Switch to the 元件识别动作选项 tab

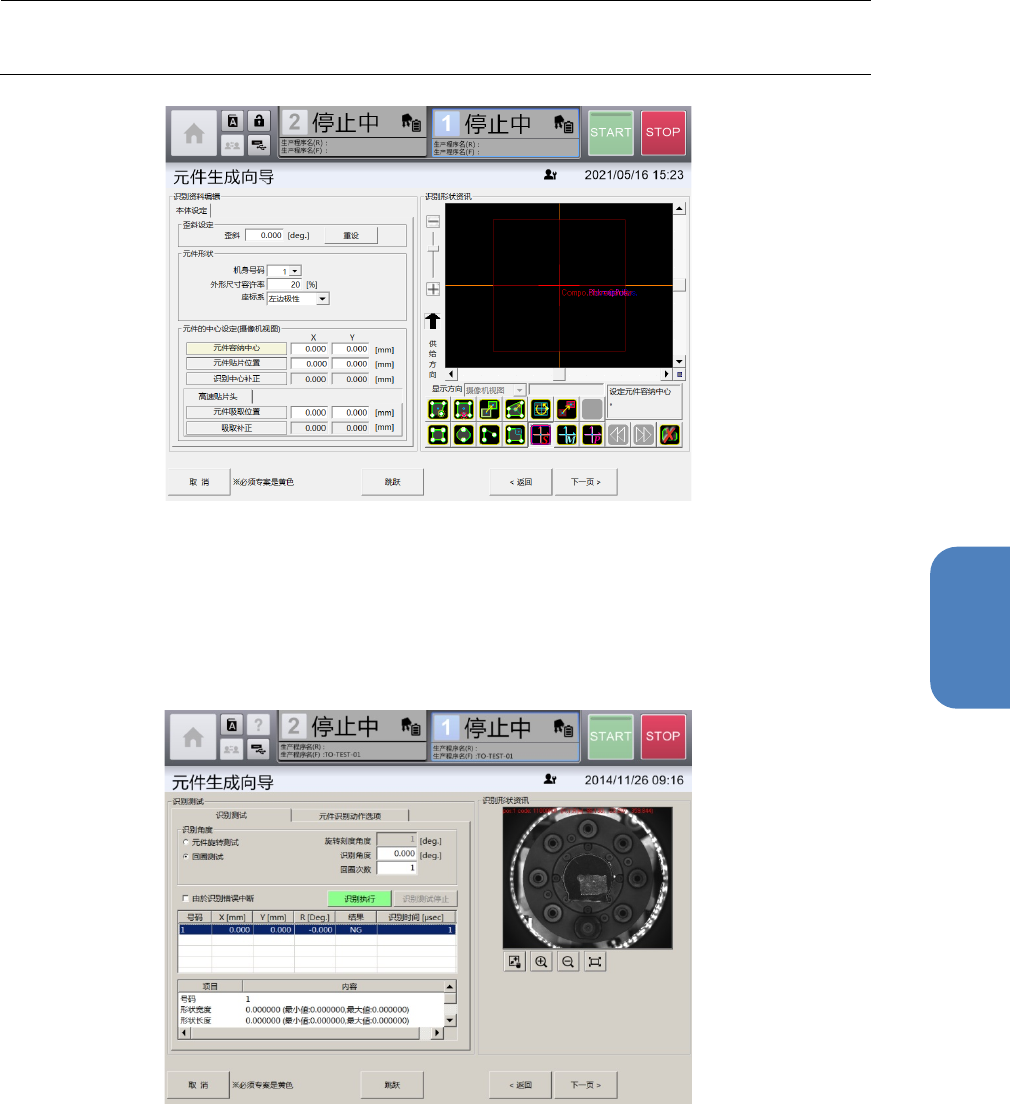[350, 816]
